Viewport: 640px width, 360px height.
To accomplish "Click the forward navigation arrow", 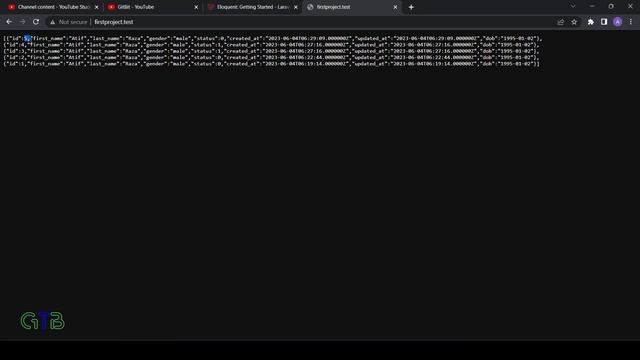I will pos(23,22).
